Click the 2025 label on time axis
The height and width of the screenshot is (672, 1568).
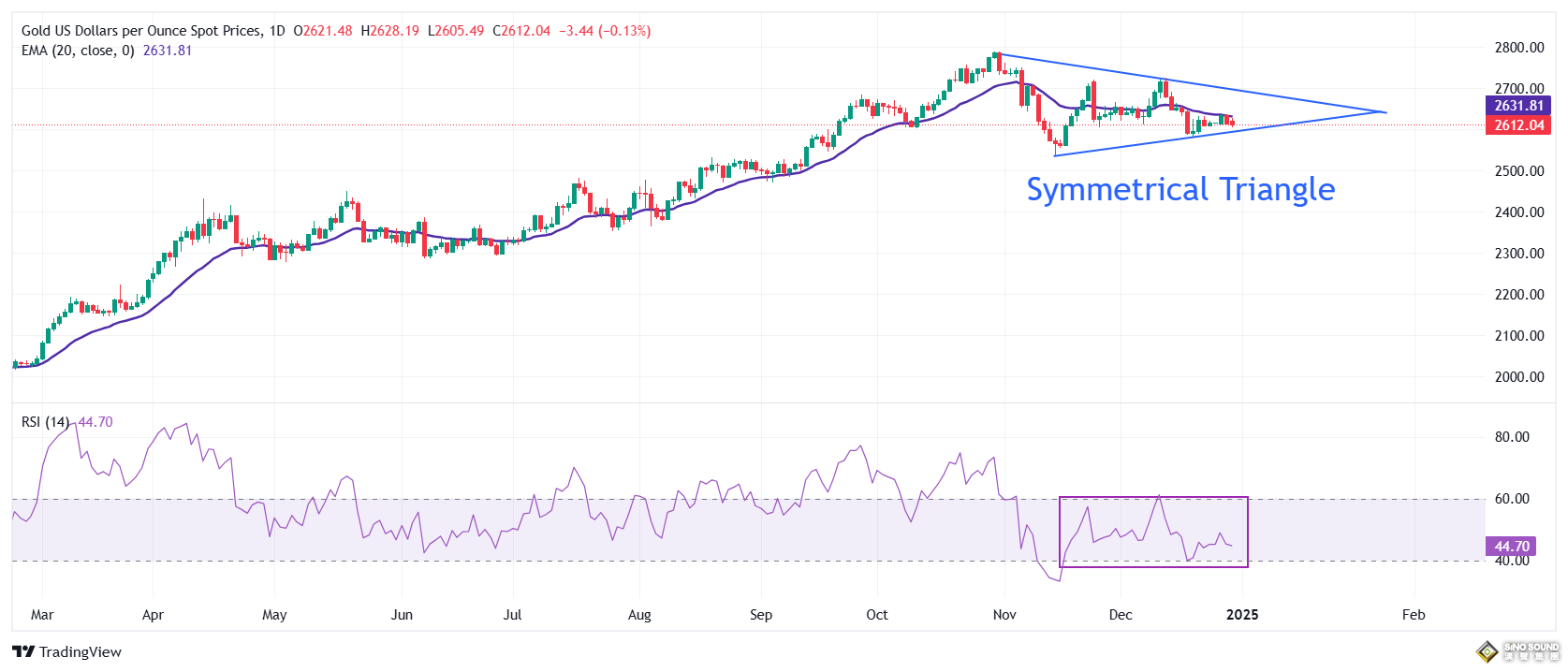tap(1242, 615)
